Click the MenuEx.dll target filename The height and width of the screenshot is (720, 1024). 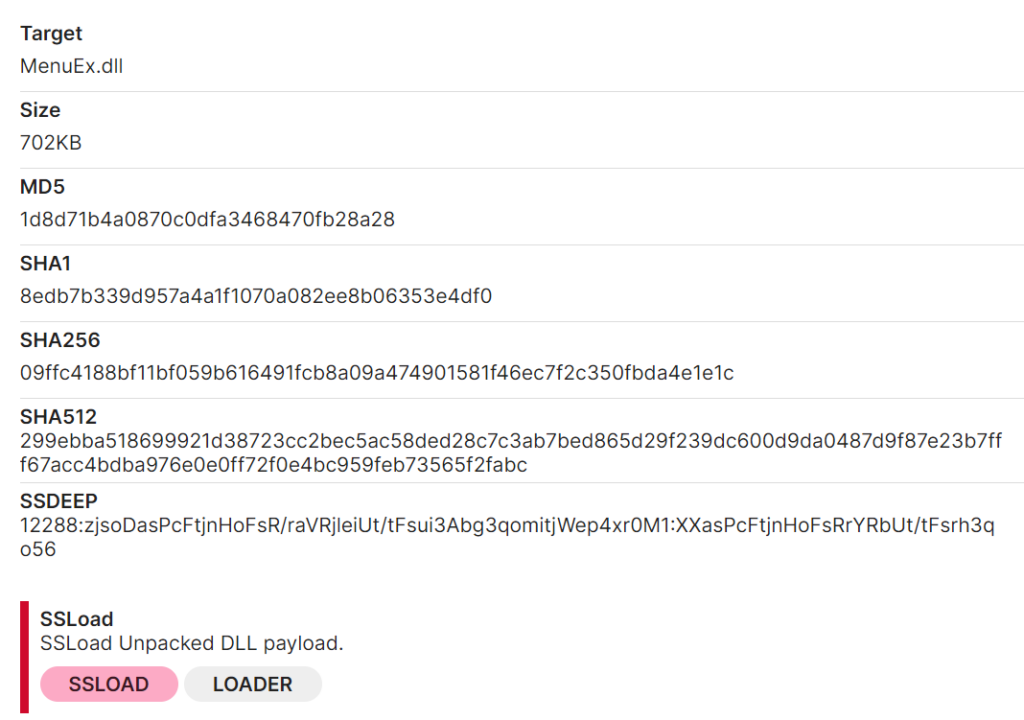[x=71, y=66]
